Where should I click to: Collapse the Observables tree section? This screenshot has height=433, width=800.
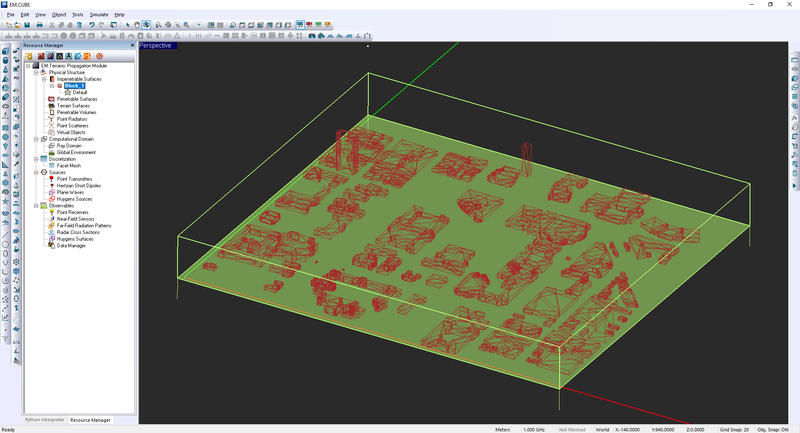pos(35,205)
